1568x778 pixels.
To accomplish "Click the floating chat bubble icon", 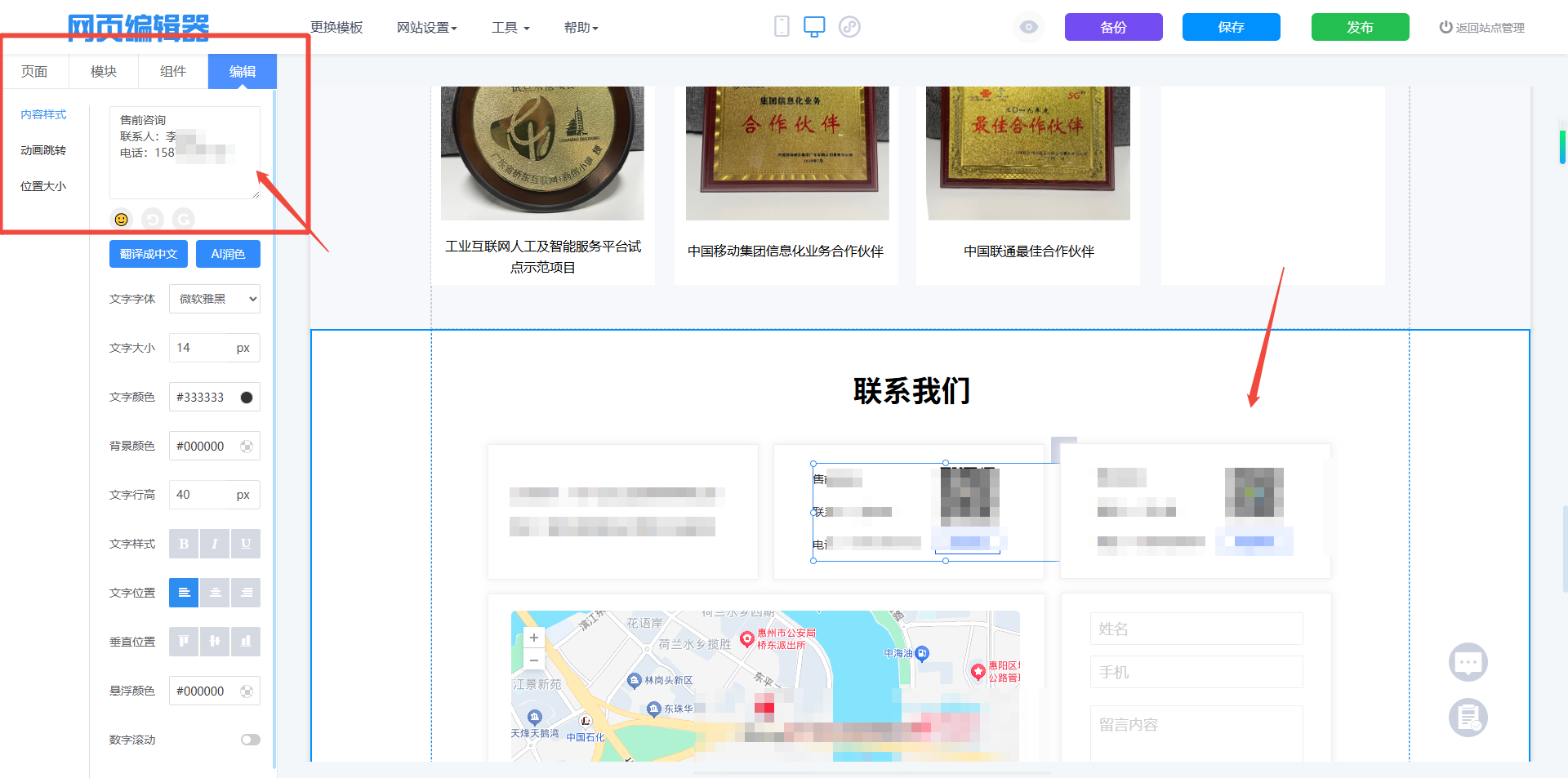I will (x=1468, y=662).
